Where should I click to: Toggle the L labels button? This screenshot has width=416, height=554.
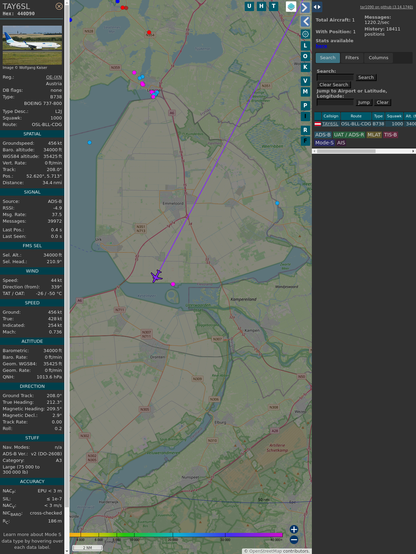coord(305,46)
